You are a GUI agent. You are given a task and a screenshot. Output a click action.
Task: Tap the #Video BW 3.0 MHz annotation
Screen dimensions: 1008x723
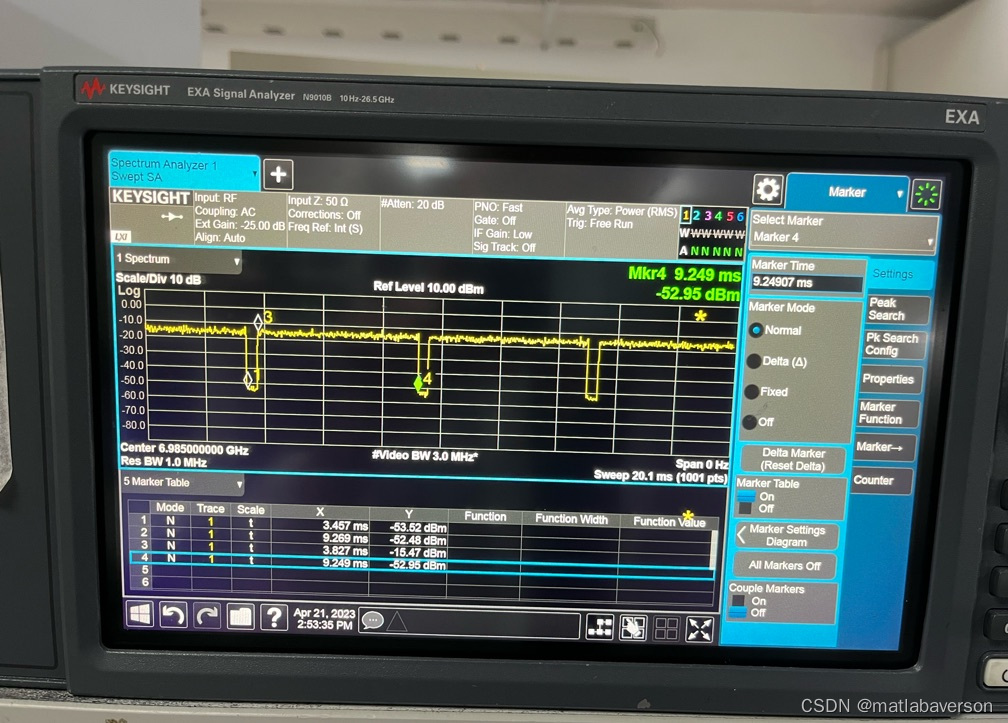pos(425,456)
